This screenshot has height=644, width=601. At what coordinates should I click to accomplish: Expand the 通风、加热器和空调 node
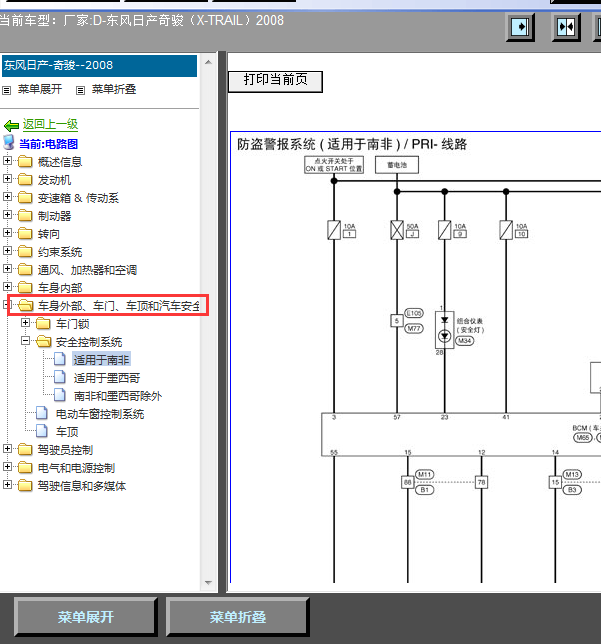(7, 269)
